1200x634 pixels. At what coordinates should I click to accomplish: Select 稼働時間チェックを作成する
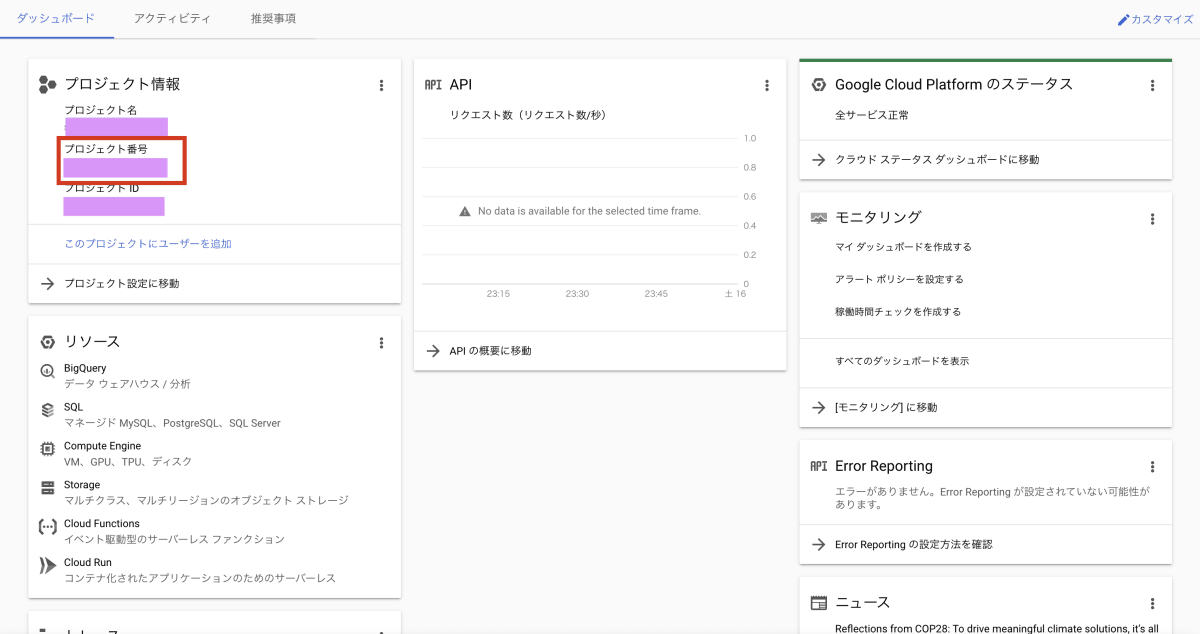pyautogui.click(x=898, y=312)
